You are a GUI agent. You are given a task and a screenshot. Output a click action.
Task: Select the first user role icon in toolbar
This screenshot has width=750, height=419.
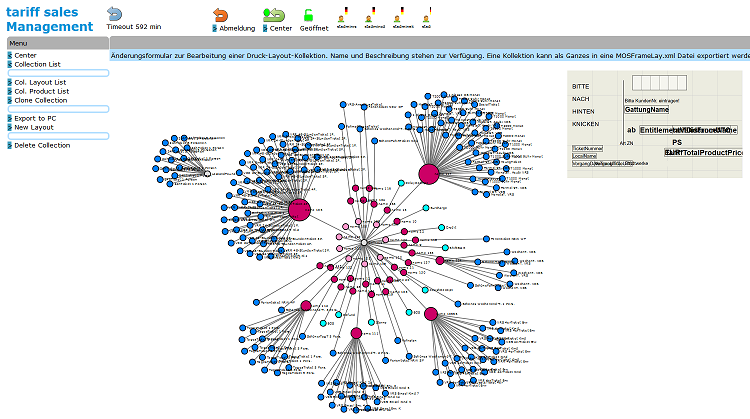pyautogui.click(x=344, y=15)
